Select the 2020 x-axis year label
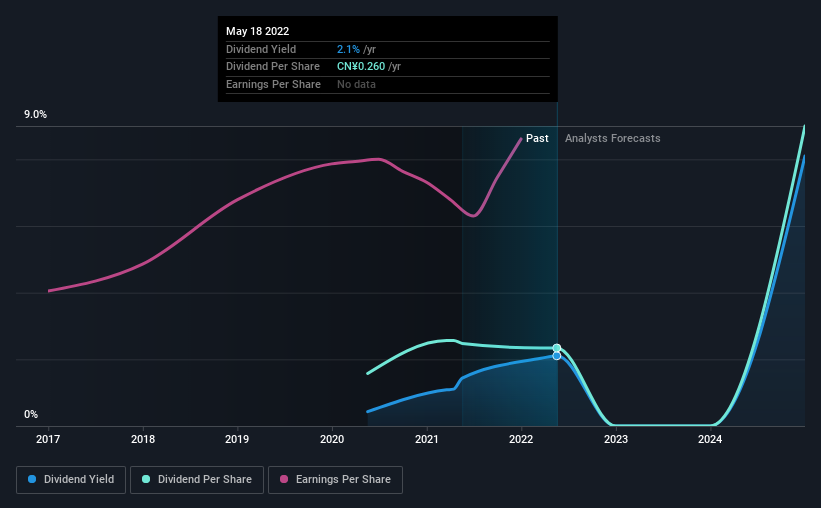The width and height of the screenshot is (821, 508). 332,439
